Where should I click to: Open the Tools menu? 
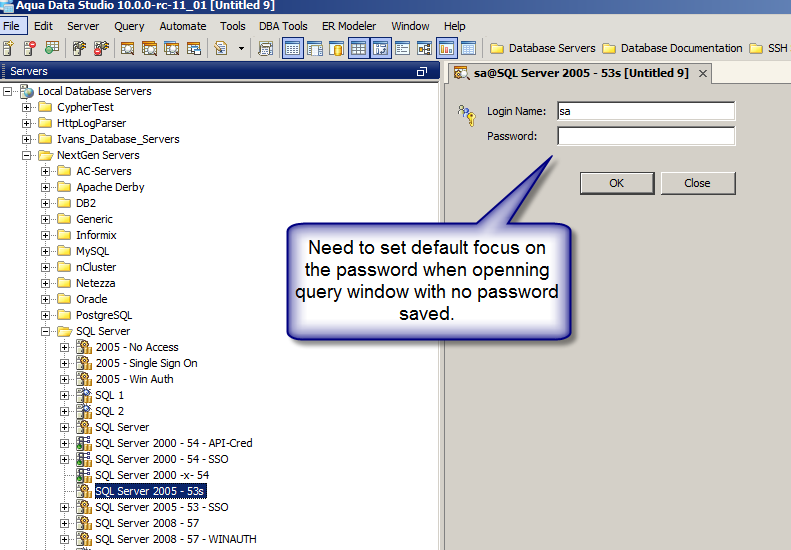click(x=233, y=26)
